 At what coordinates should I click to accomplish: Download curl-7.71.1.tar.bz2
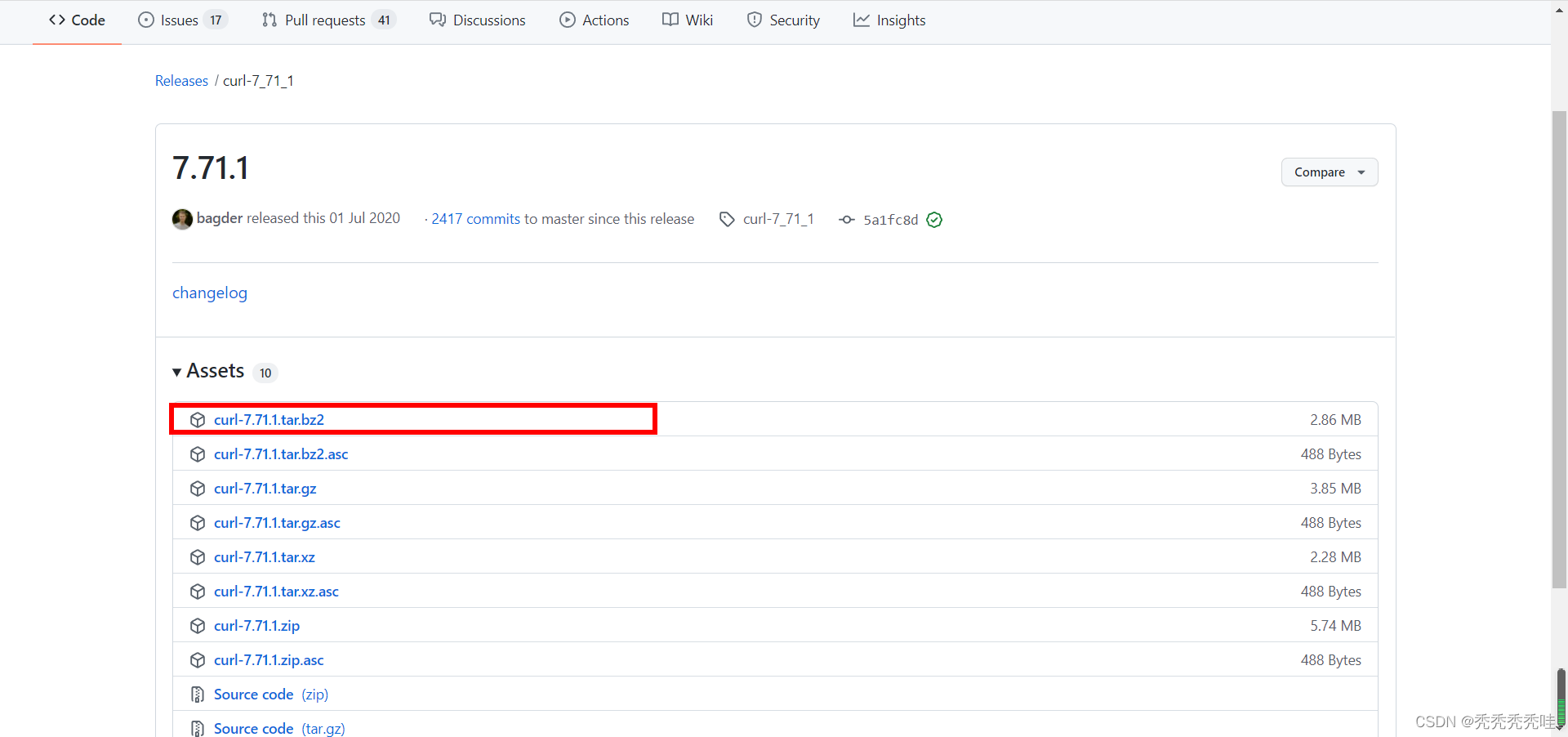[x=269, y=420]
